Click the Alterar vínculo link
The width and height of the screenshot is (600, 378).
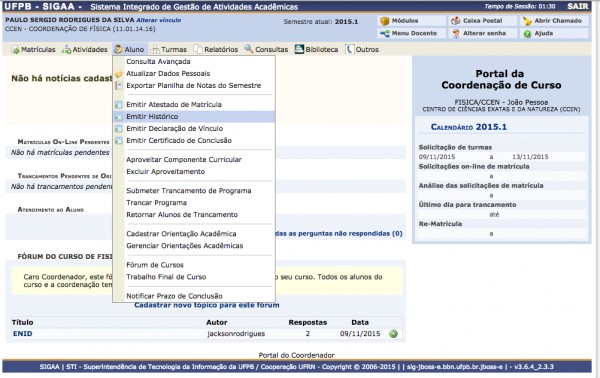[159, 20]
